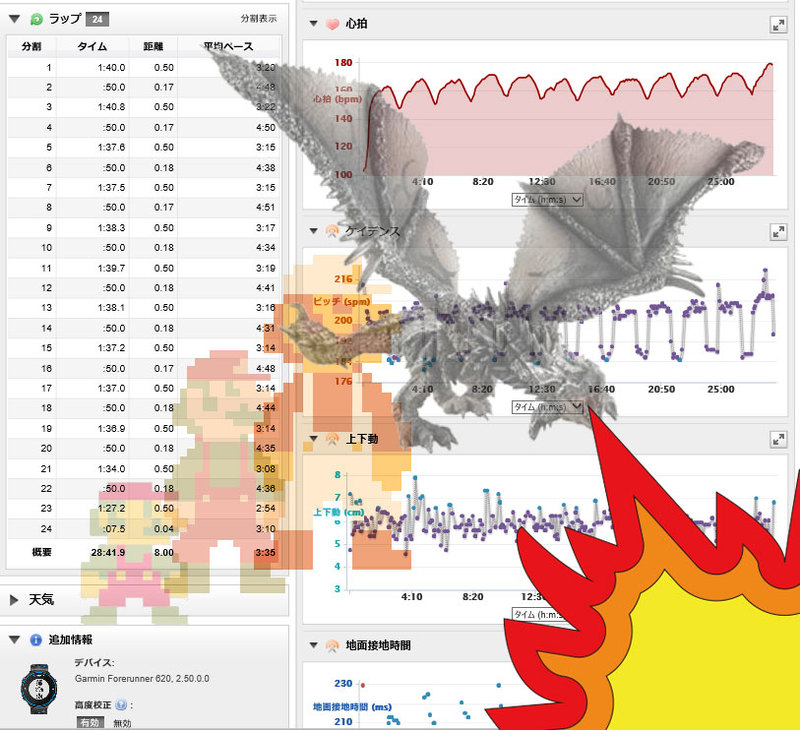Viewport: 800px width, 730px height.
Task: Open the タイム dropdown under heart rate chart
Action: point(546,199)
